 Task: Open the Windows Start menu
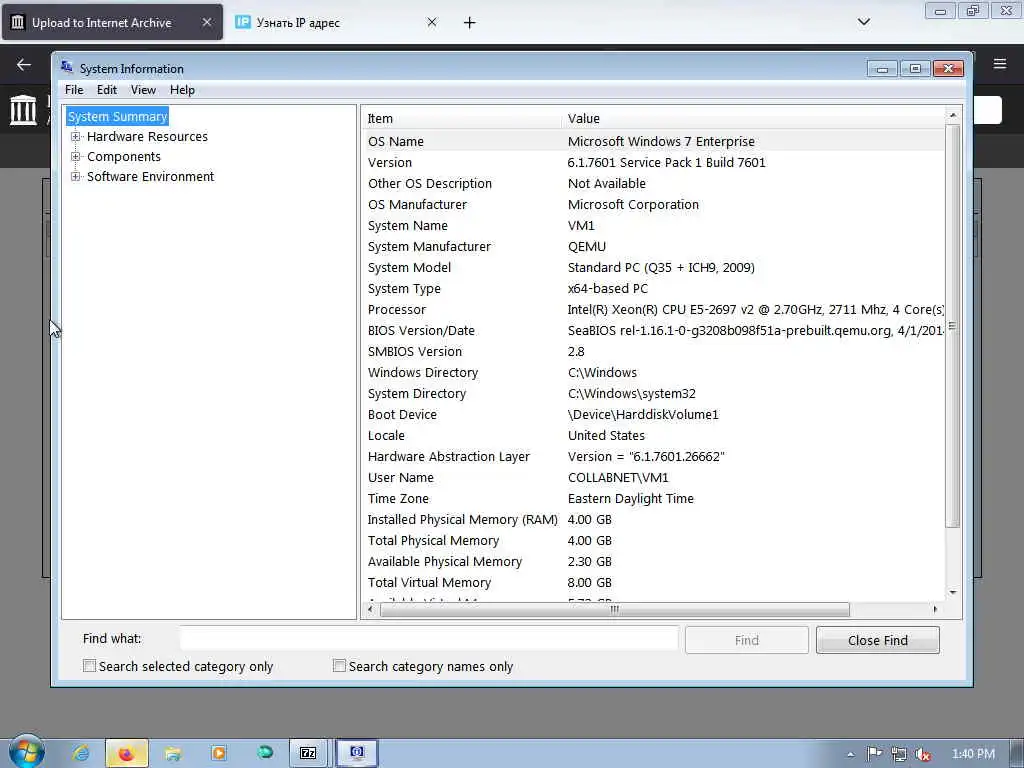[26, 752]
